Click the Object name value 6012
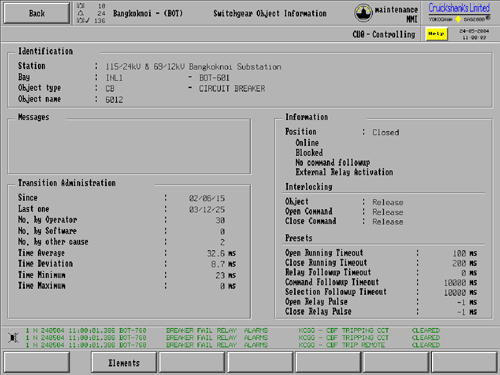This screenshot has height=375, width=500. (114, 100)
